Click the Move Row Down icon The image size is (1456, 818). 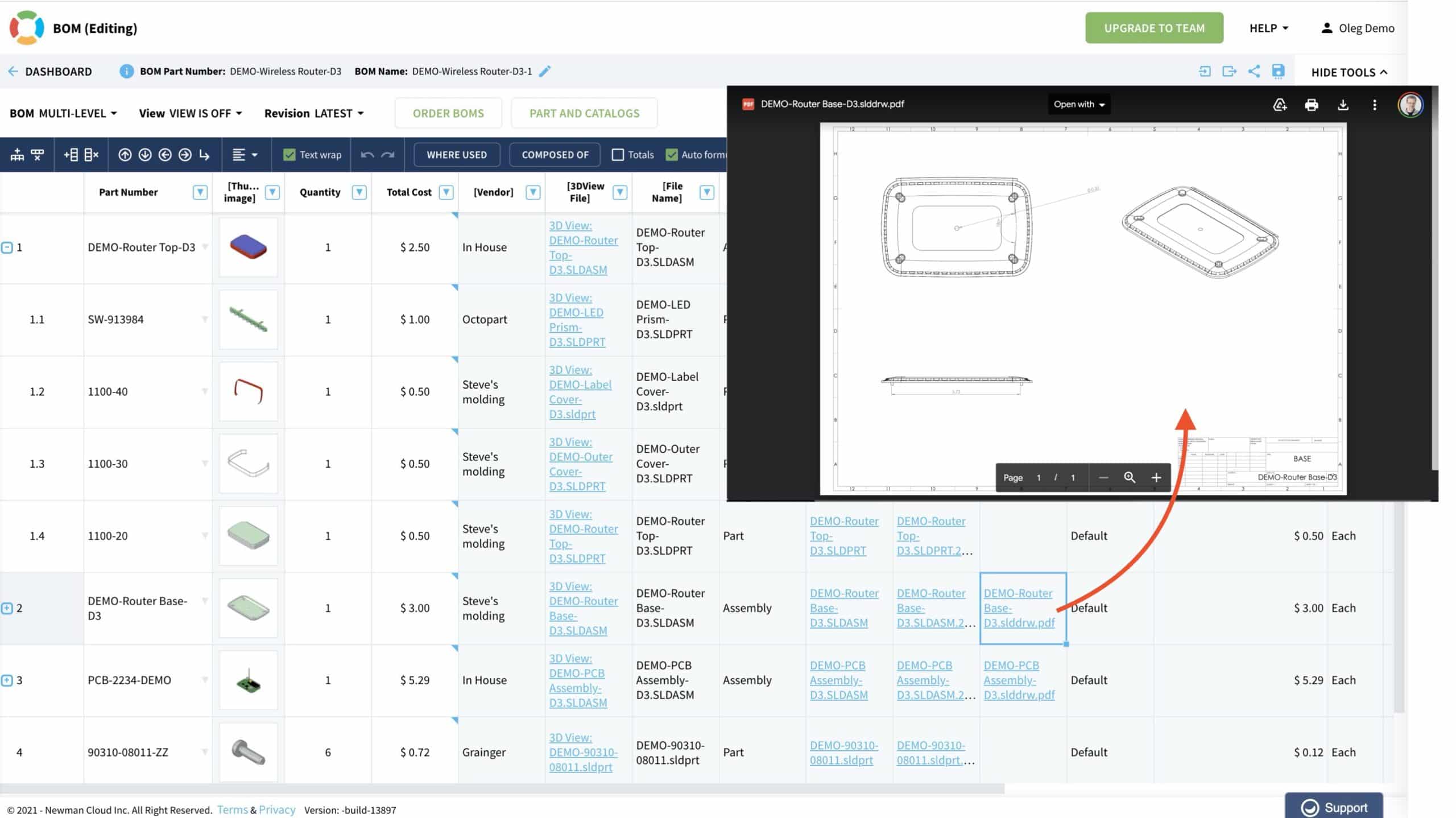[145, 154]
